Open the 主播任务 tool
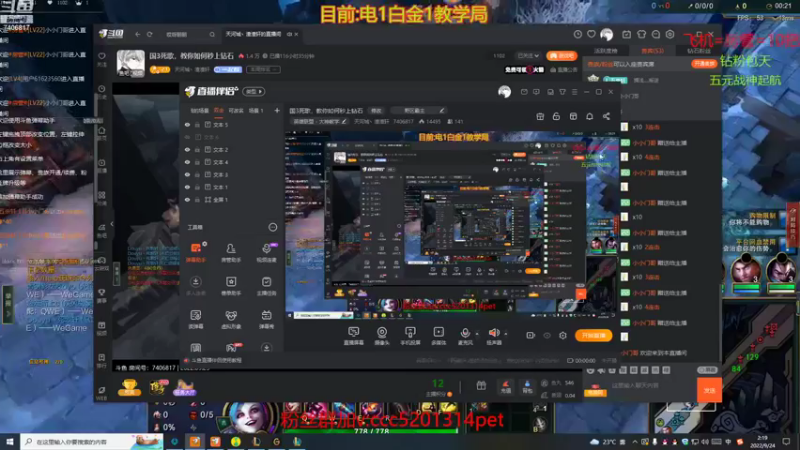The height and width of the screenshot is (450, 800). [x=266, y=286]
